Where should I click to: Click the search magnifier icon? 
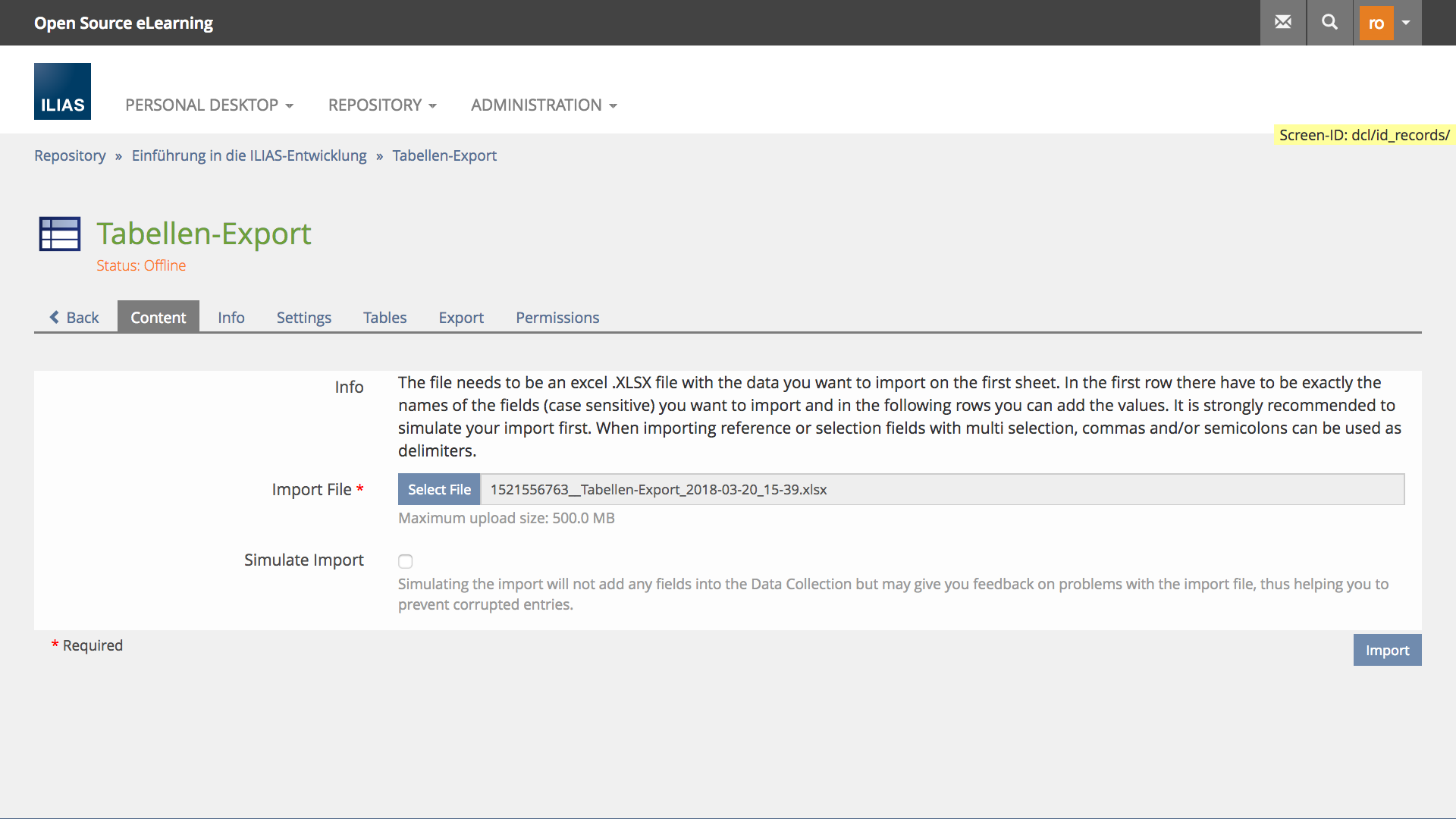click(1329, 23)
